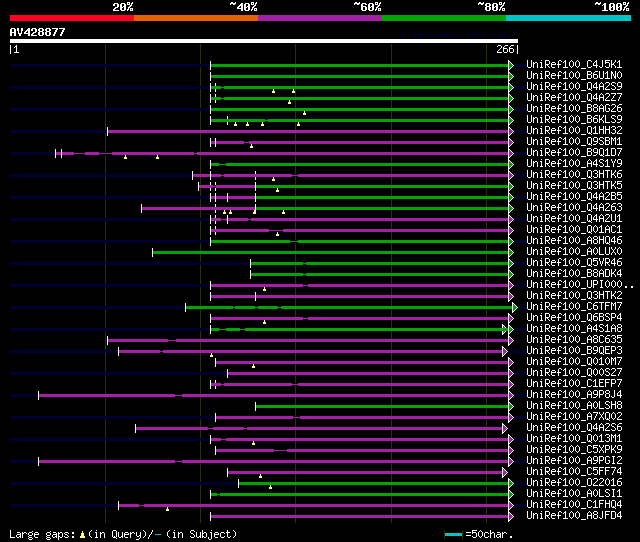Click the UniRef100_Q3HTK6 label
Image resolution: width=640 pixels, height=542 pixels.
[x=574, y=175]
